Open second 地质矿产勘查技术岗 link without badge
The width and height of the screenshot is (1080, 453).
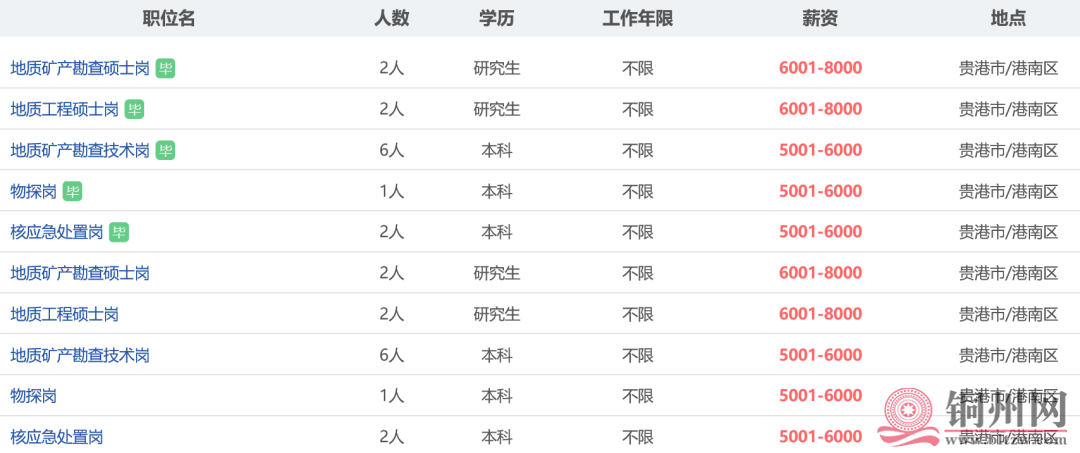click(x=80, y=355)
